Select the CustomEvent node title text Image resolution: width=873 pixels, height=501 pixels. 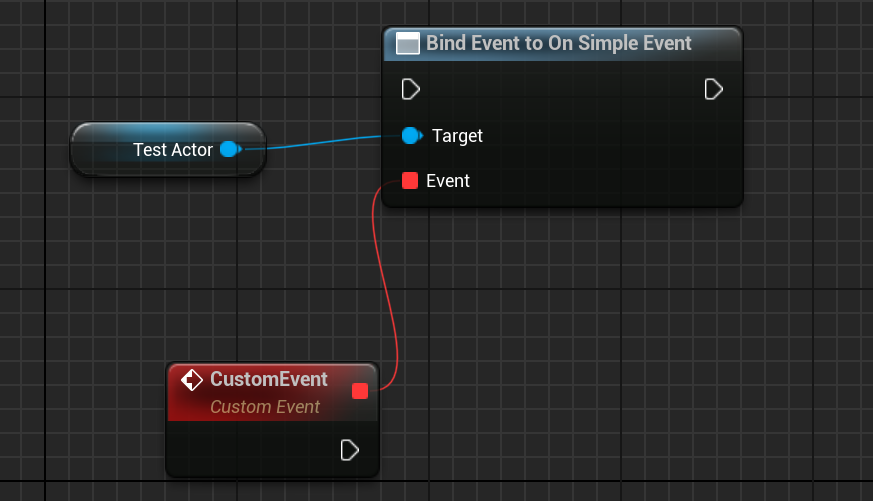pos(268,380)
